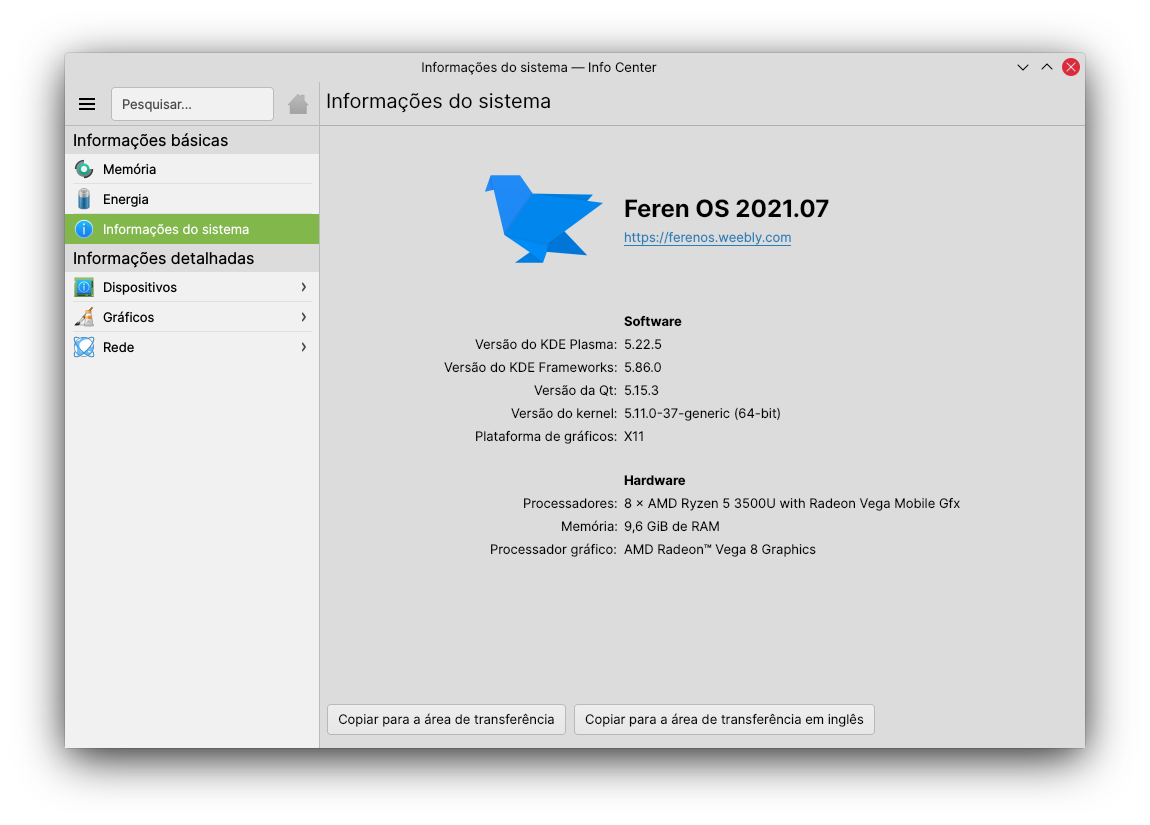Click the Plataforma de gráficos label
1150x825 pixels.
pos(546,437)
